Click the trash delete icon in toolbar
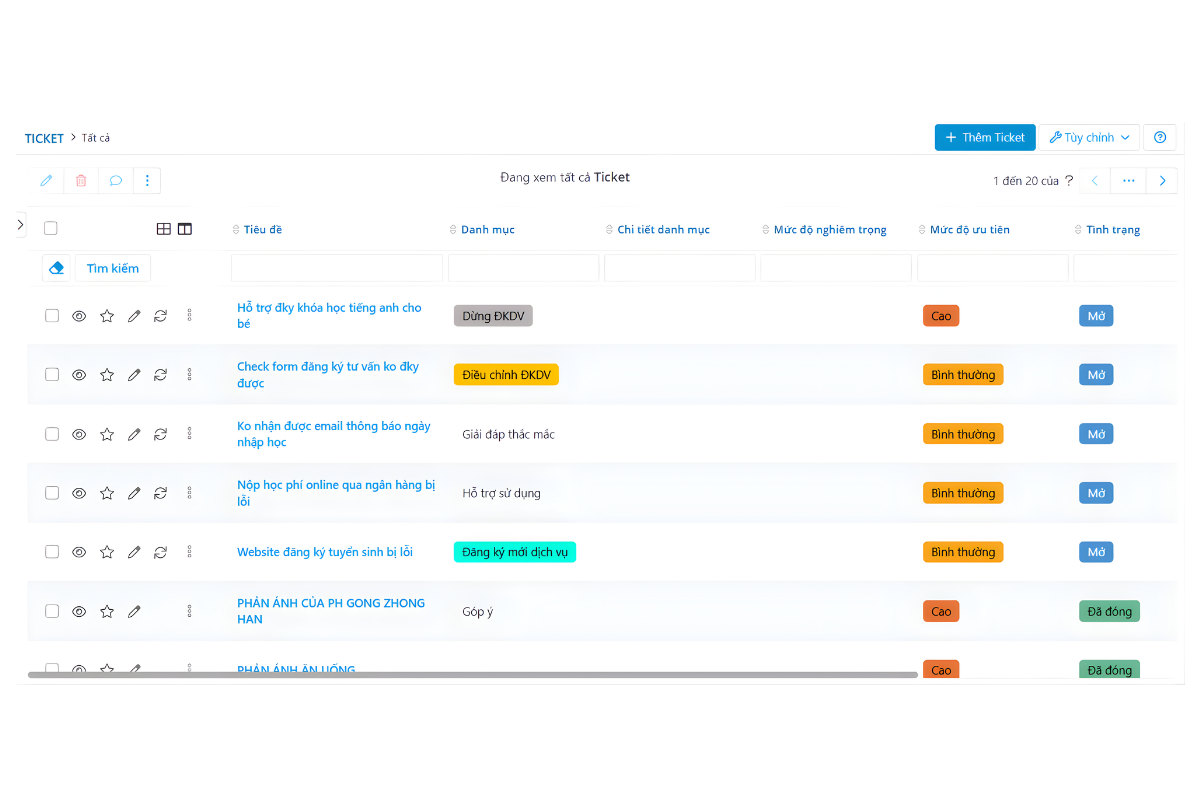 (x=81, y=181)
